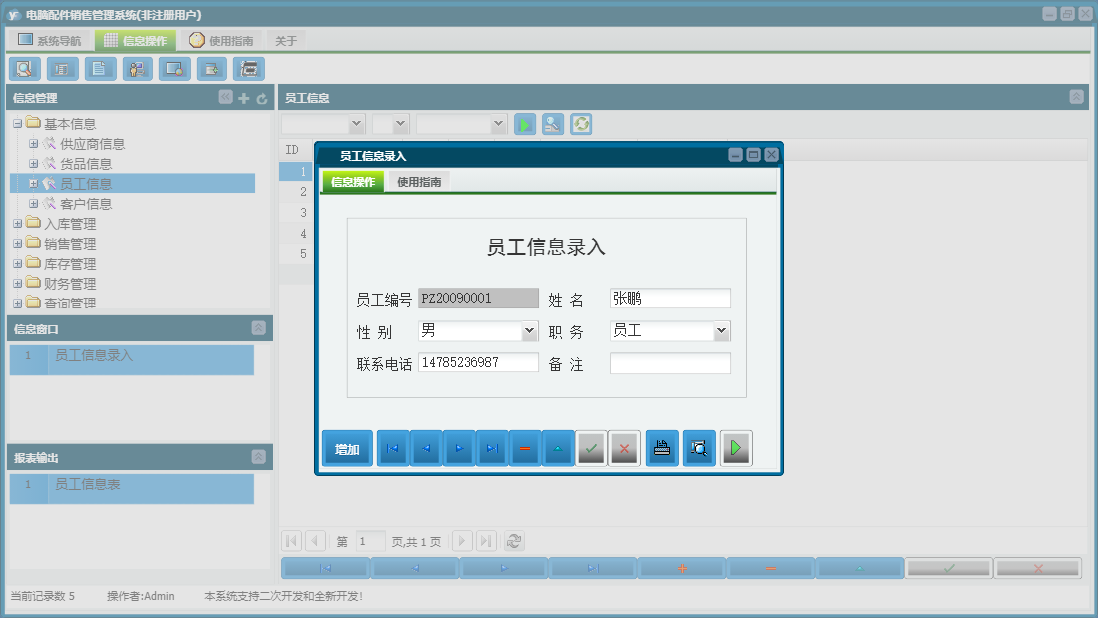The height and width of the screenshot is (618, 1098).
Task: Open print preview icon in the entry dialog
Action: click(x=698, y=448)
